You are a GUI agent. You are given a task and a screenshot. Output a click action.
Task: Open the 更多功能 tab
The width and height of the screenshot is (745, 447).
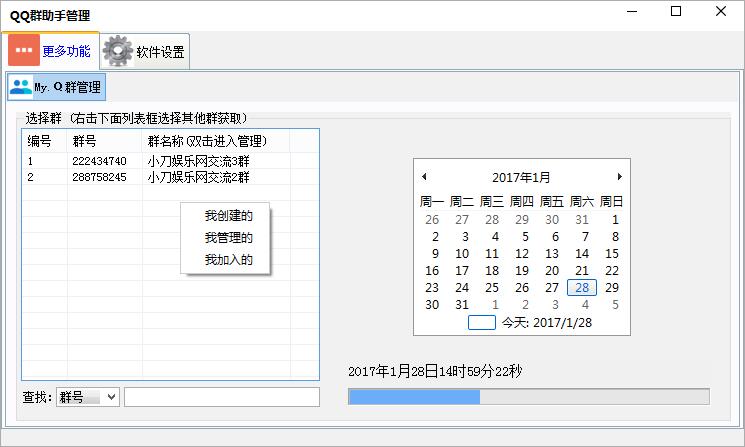coord(51,50)
